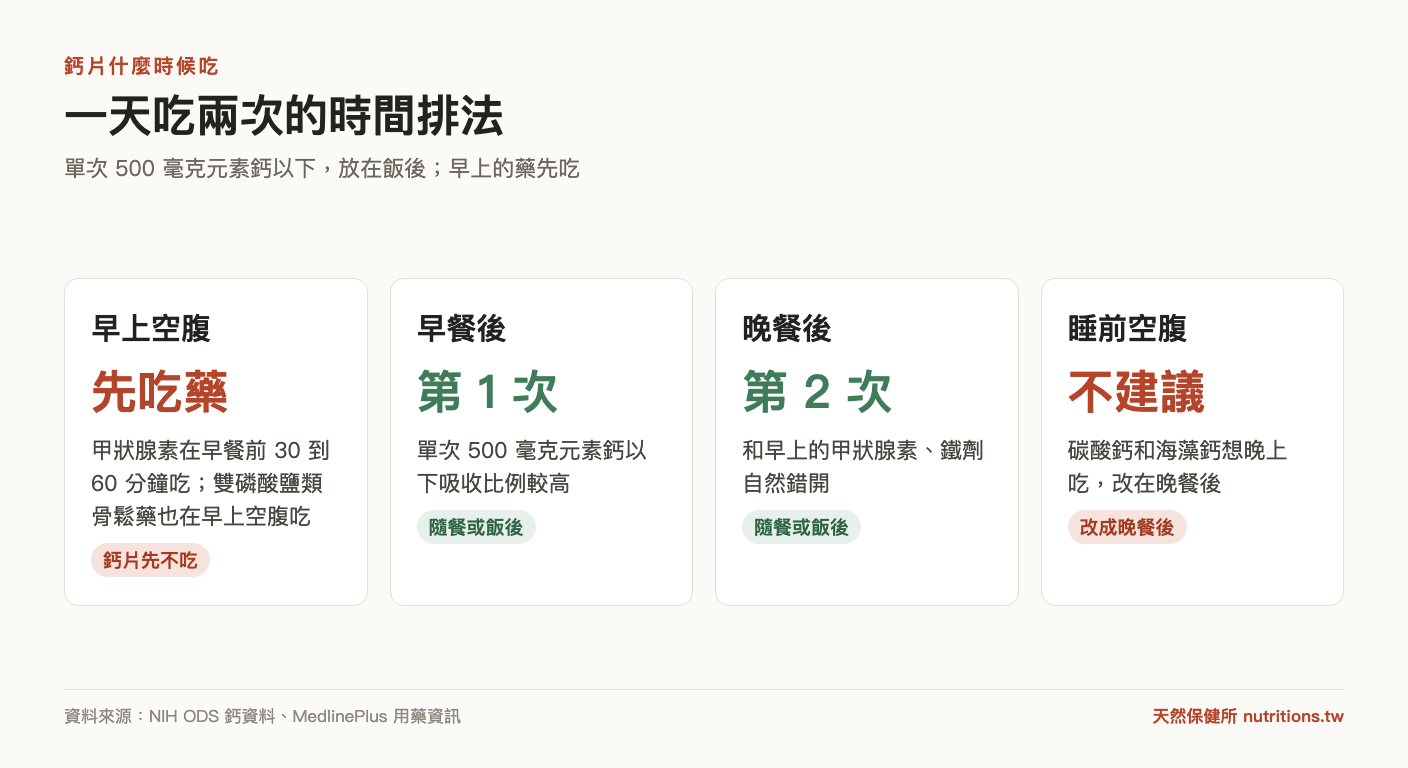Click the text 單次 500 毫克元素鈣以下吸收比例較高
Image resolution: width=1408 pixels, height=768 pixels.
(x=532, y=467)
